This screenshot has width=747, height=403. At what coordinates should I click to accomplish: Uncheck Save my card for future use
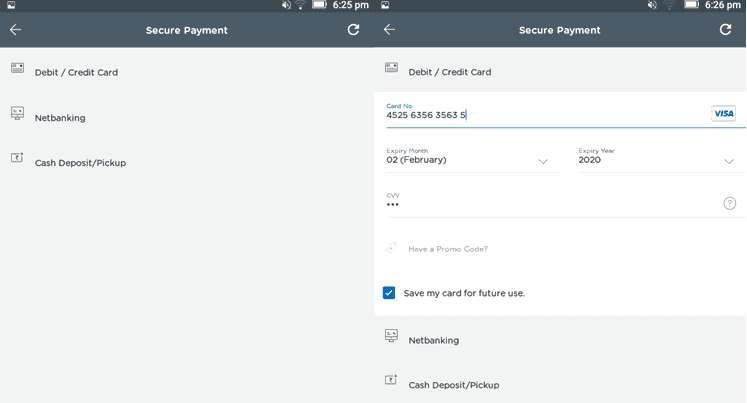click(x=389, y=293)
